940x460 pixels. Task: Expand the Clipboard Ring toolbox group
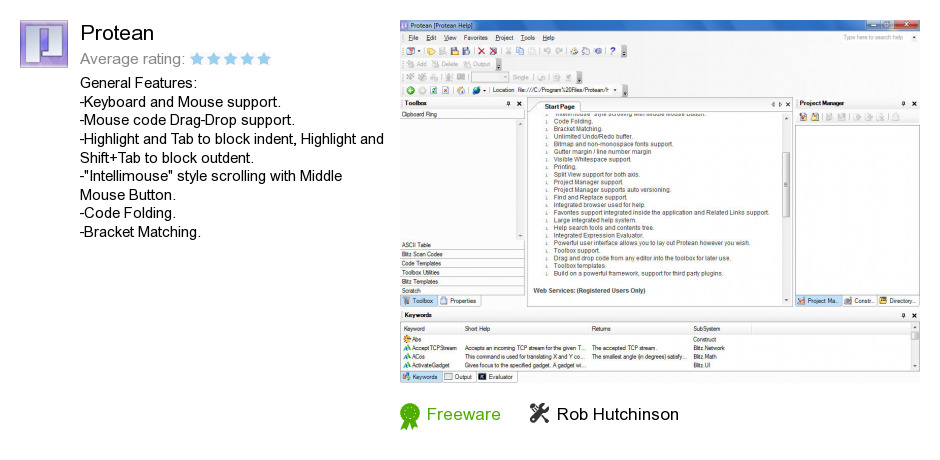point(462,114)
